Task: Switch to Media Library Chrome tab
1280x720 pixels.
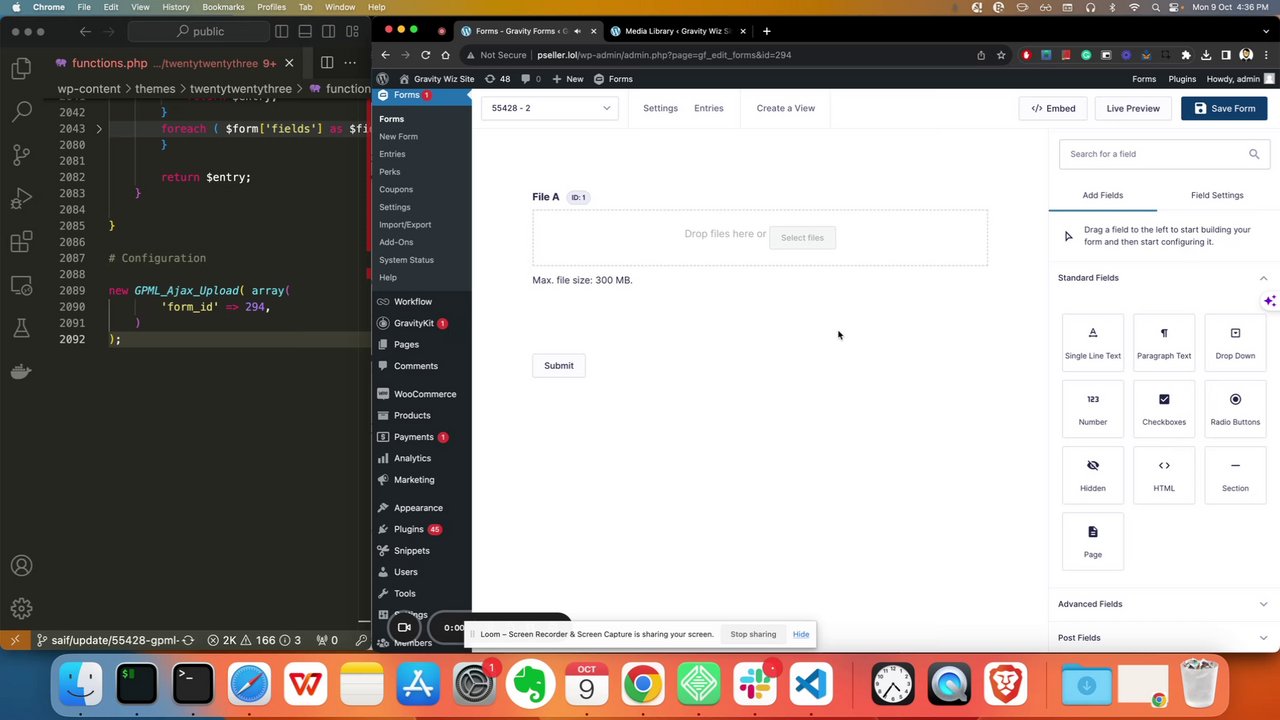Action: tap(677, 31)
